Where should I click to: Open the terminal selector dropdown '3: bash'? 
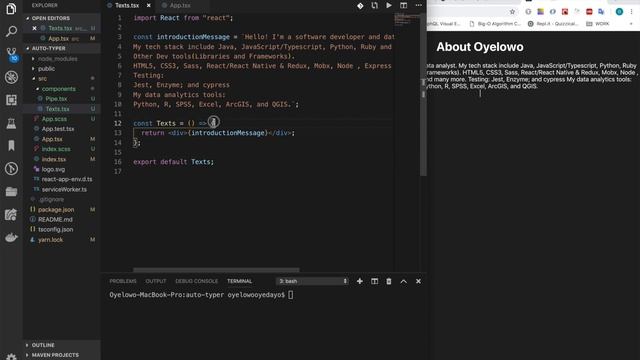[x=313, y=281]
